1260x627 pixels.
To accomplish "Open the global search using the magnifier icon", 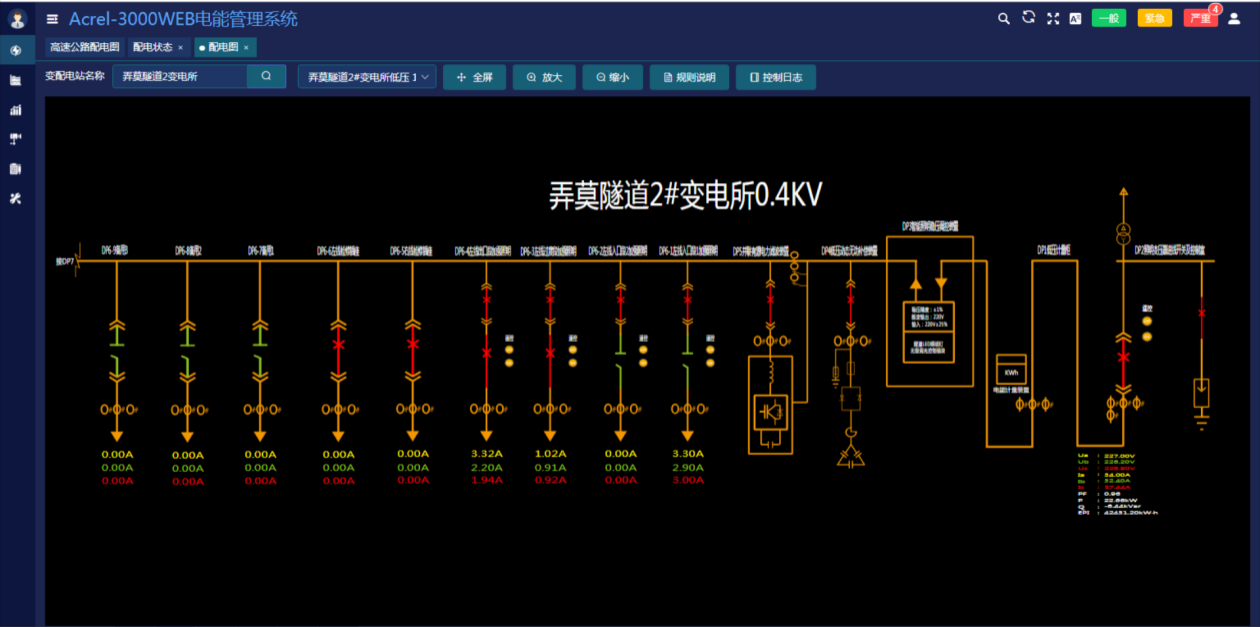I will coord(1003,17).
